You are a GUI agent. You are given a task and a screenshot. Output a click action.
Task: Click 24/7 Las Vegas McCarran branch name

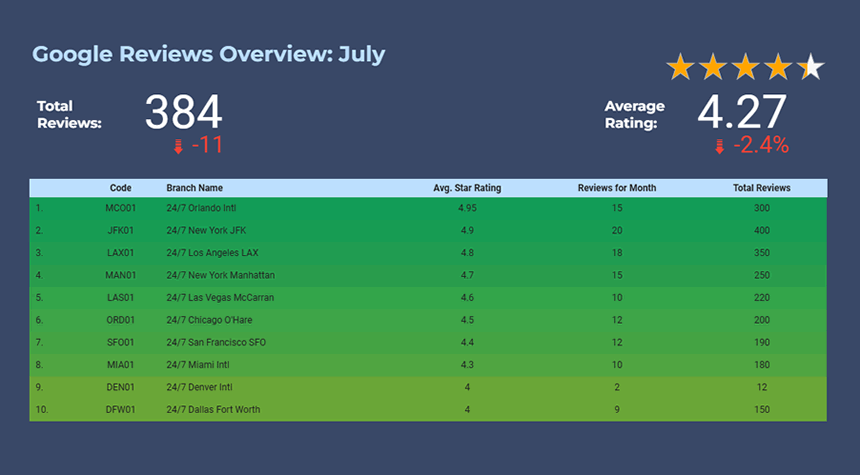coord(220,298)
